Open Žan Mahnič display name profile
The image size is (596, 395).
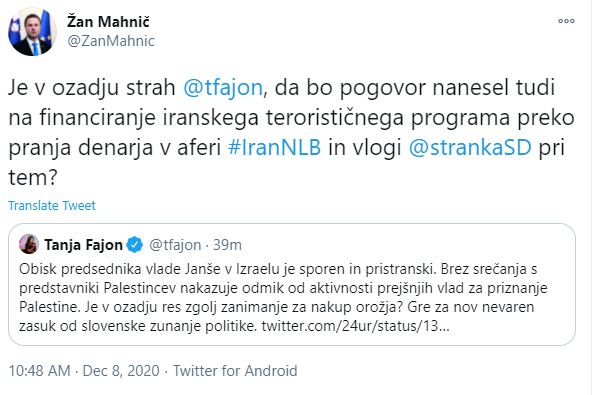click(108, 22)
